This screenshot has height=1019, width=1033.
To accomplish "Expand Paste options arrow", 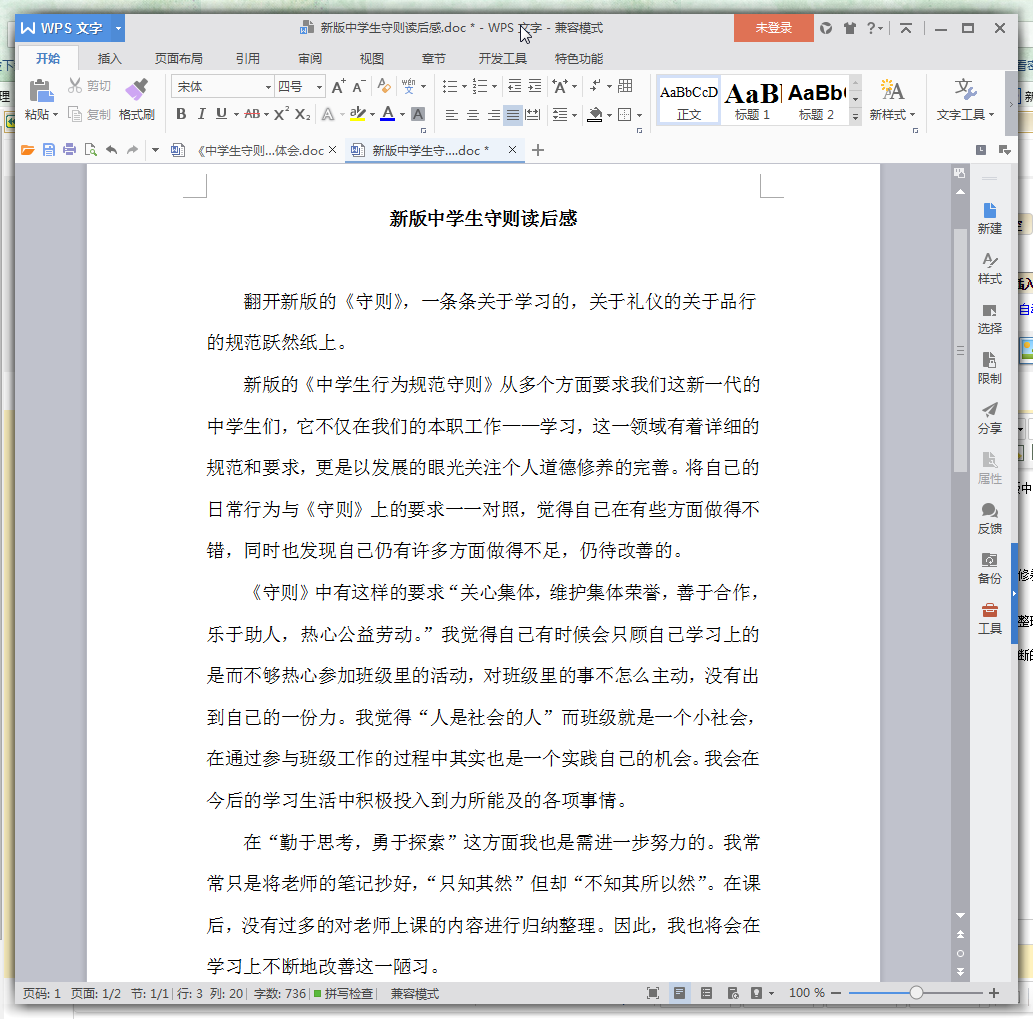I will coord(56,115).
